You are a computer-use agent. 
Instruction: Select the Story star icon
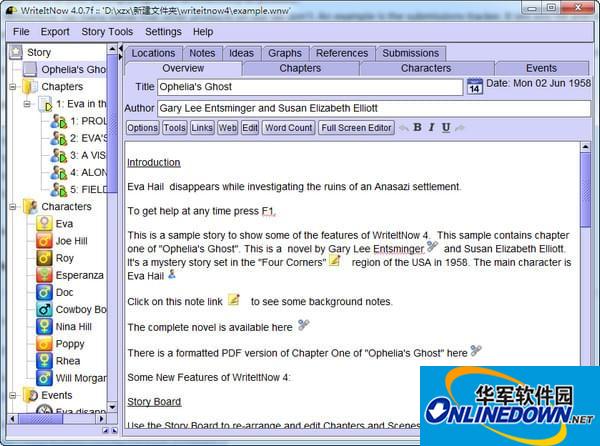click(16, 52)
